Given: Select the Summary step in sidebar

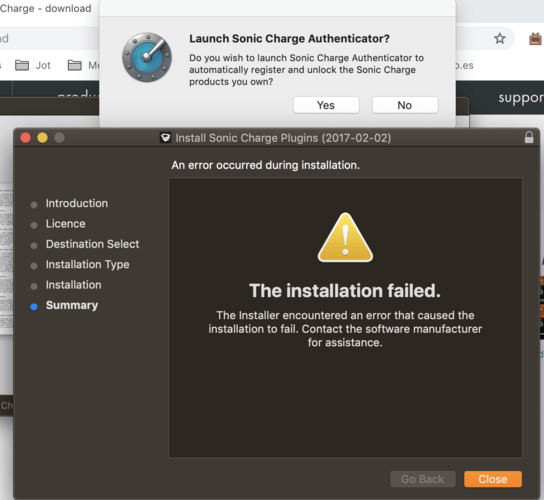Looking at the screenshot, I should pyautogui.click(x=72, y=305).
